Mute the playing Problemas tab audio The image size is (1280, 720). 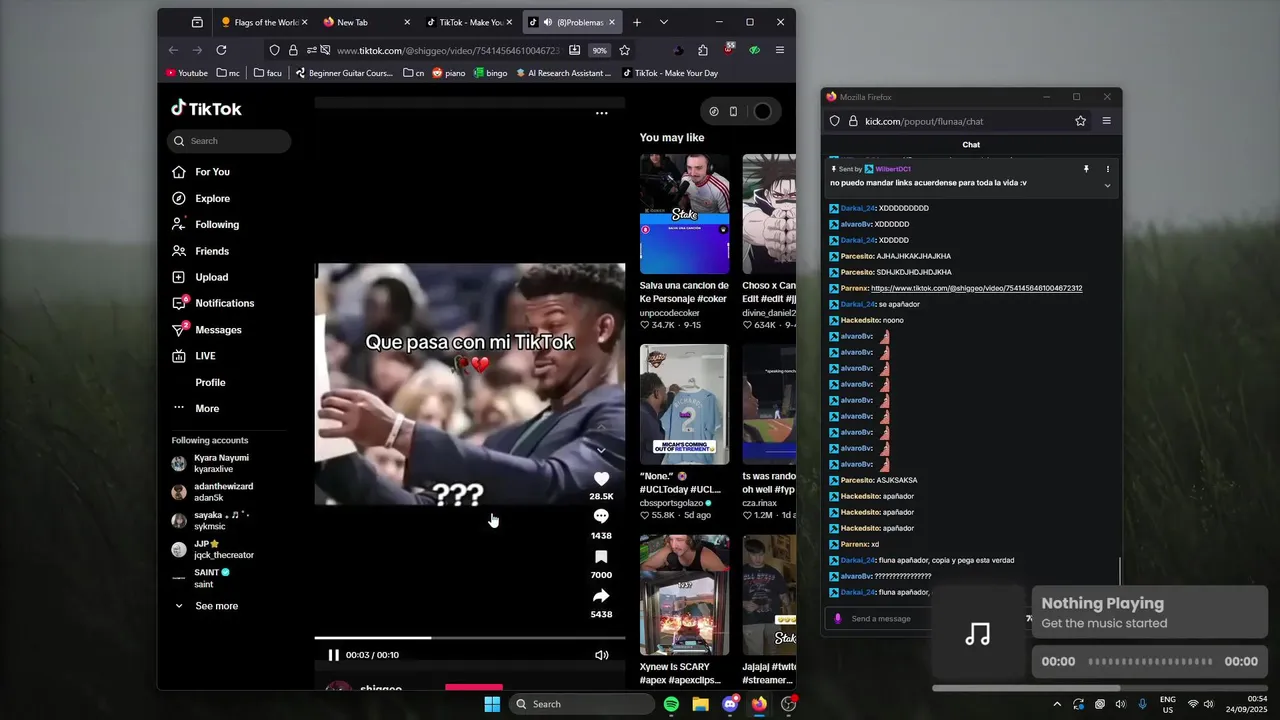point(548,22)
